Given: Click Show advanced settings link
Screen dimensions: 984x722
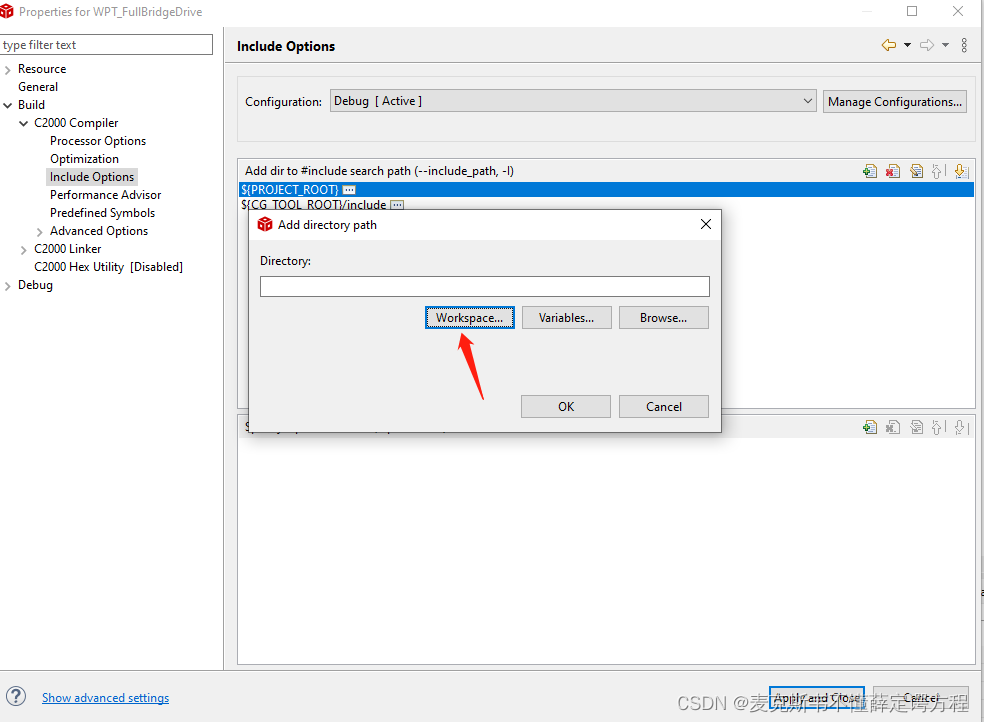Looking at the screenshot, I should coord(105,698).
